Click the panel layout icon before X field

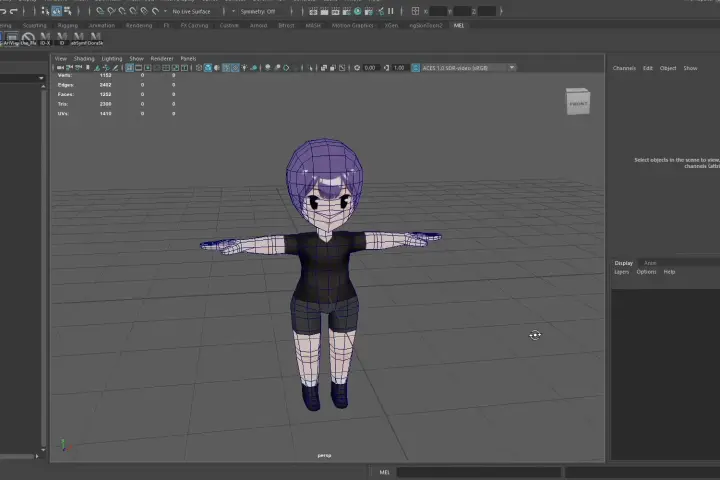point(415,11)
